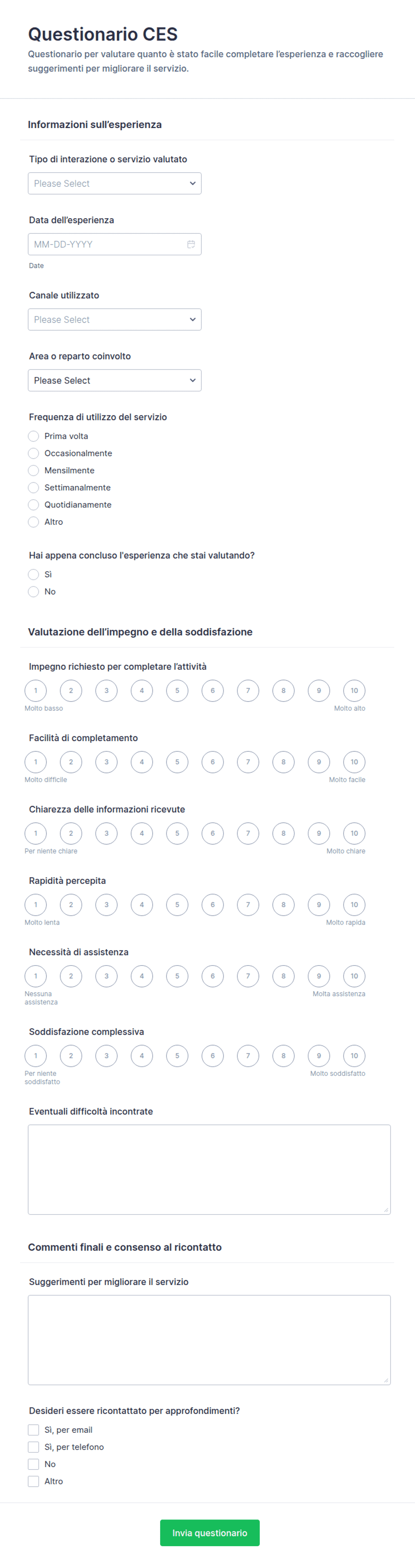This screenshot has width=415, height=1568.
Task: Click the 'Suggerimenti per migliorare' text area
Action: pyautogui.click(x=209, y=1340)
